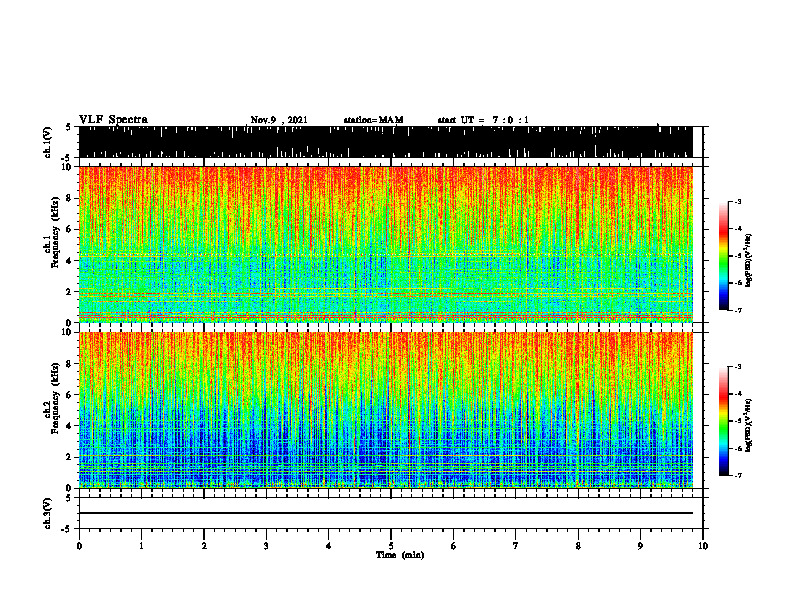Click the ch.1 frequency axis "4" tick label
Screen dimensions: 792x612
click(70, 261)
